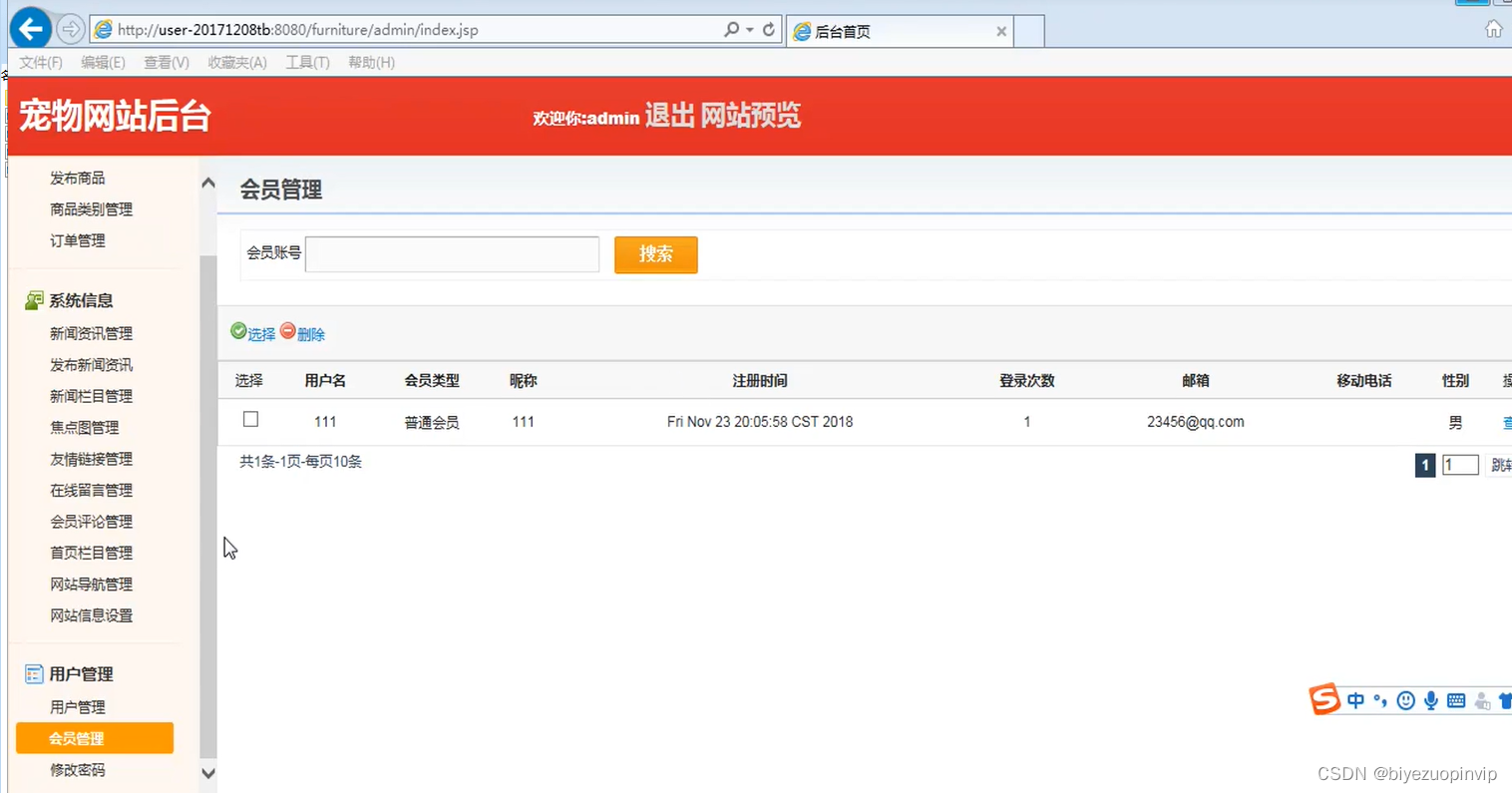
Task: Open 发布商品 in the sidebar
Action: 78,178
